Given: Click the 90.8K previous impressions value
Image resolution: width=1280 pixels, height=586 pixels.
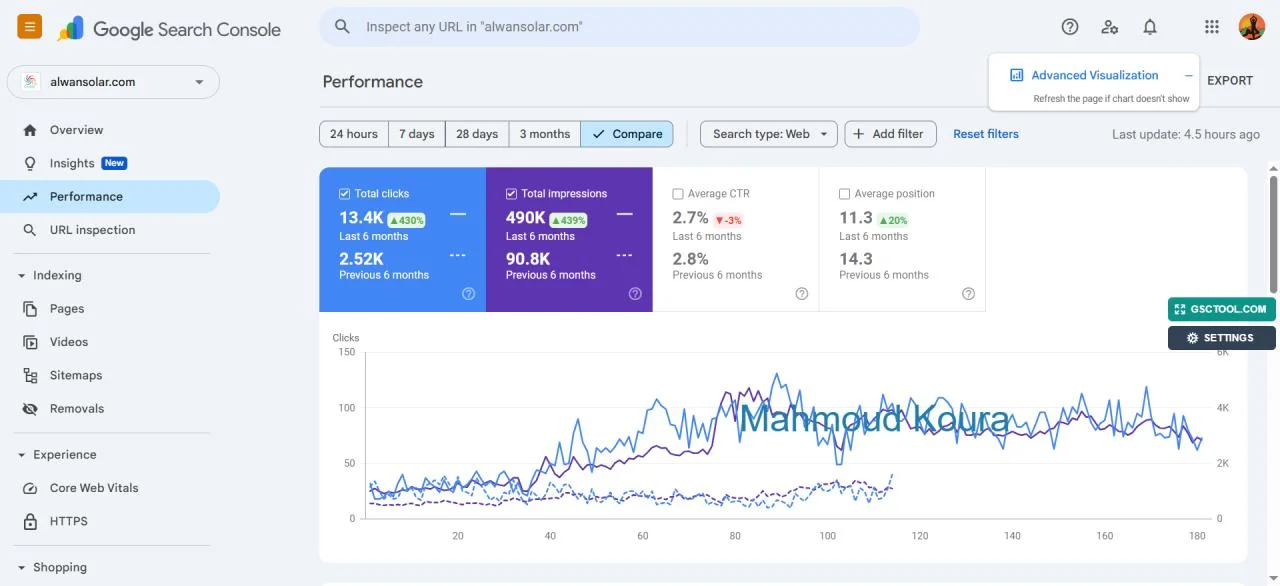Looking at the screenshot, I should [528, 259].
